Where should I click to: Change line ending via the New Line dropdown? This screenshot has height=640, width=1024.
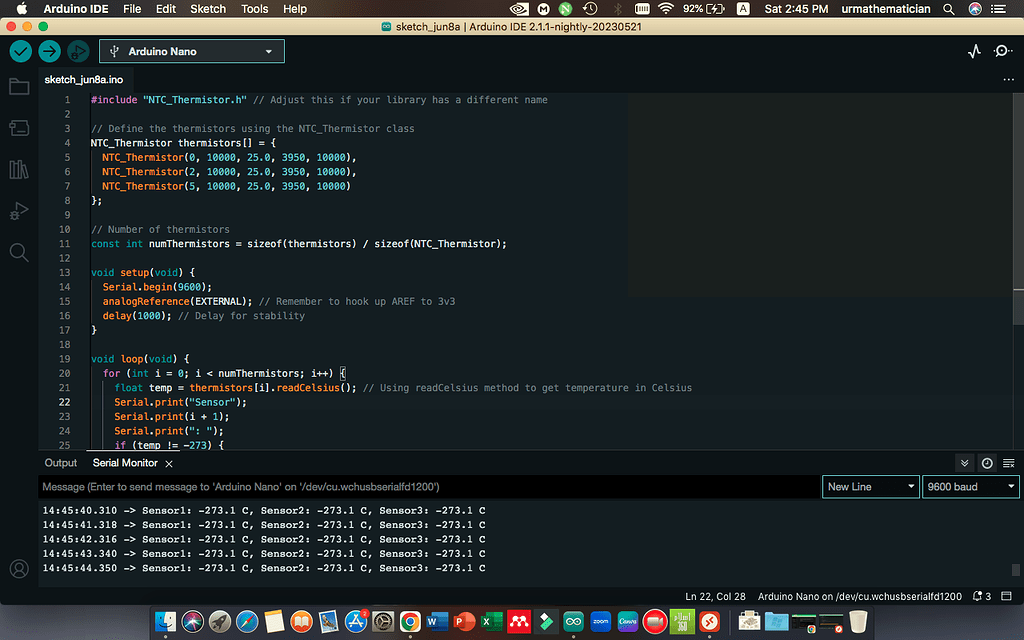(x=870, y=486)
